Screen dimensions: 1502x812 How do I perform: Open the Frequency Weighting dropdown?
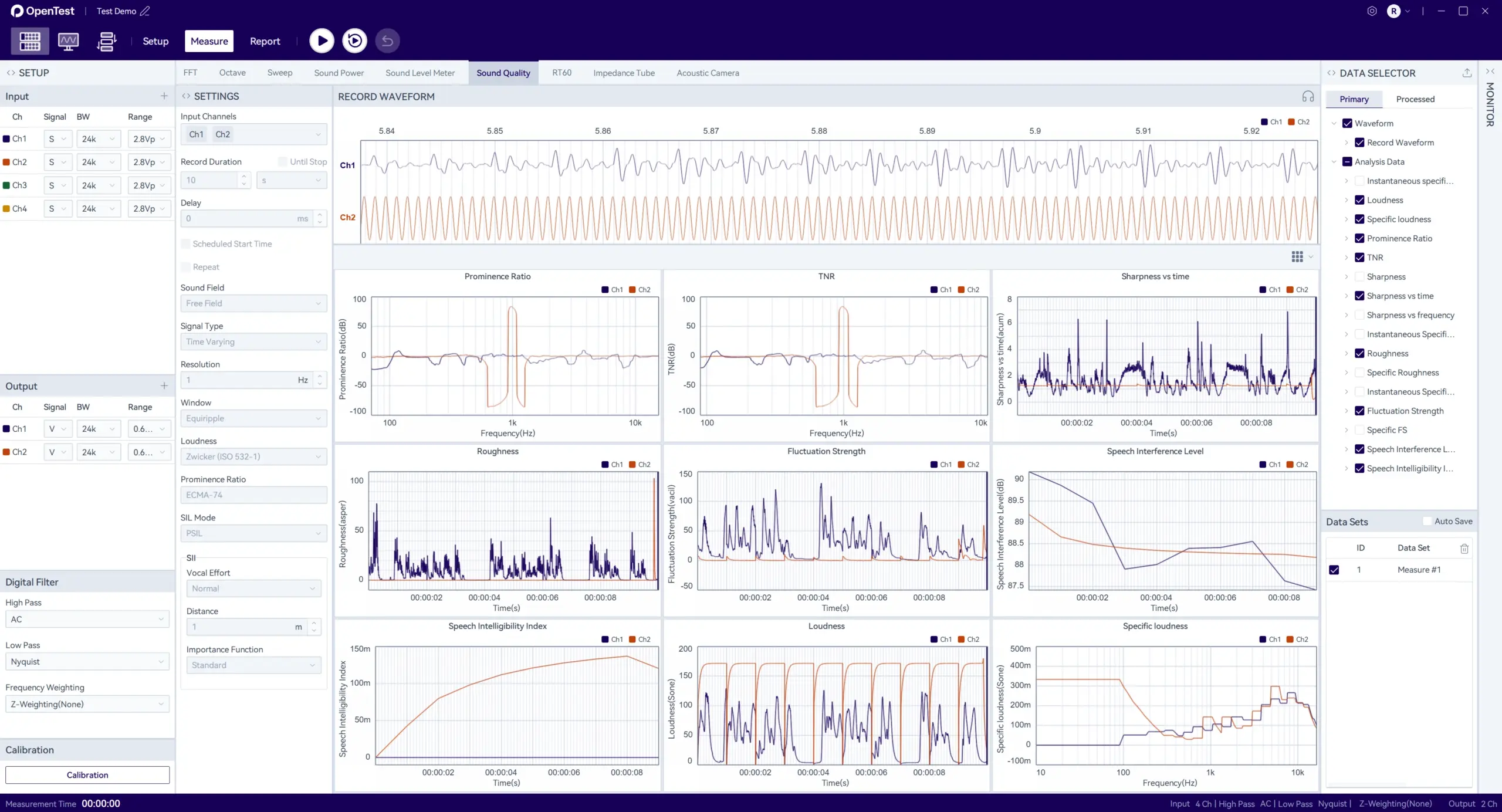[87, 704]
